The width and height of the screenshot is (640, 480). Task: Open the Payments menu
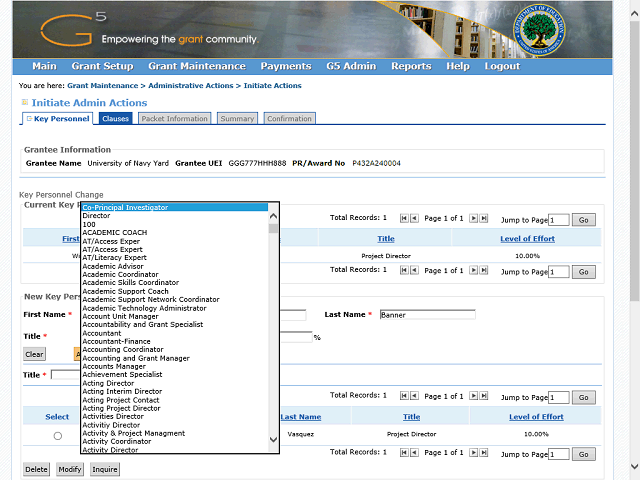point(286,66)
